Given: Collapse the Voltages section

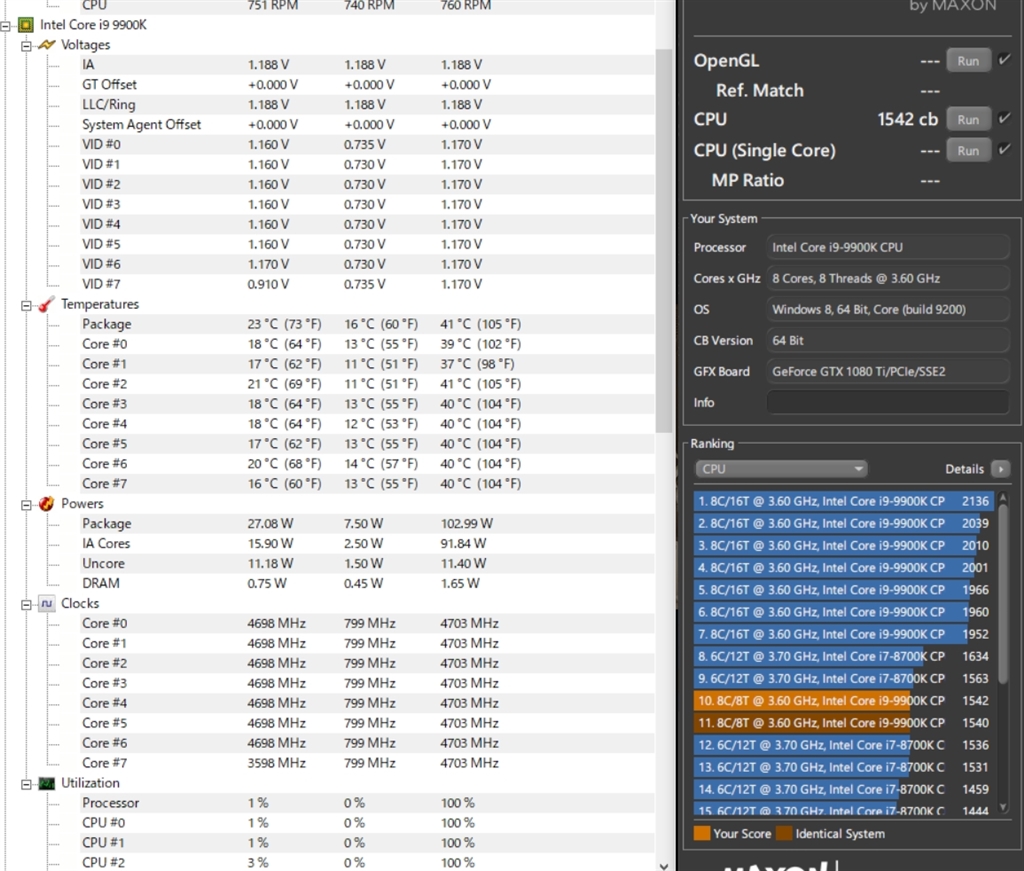Looking at the screenshot, I should (x=26, y=46).
